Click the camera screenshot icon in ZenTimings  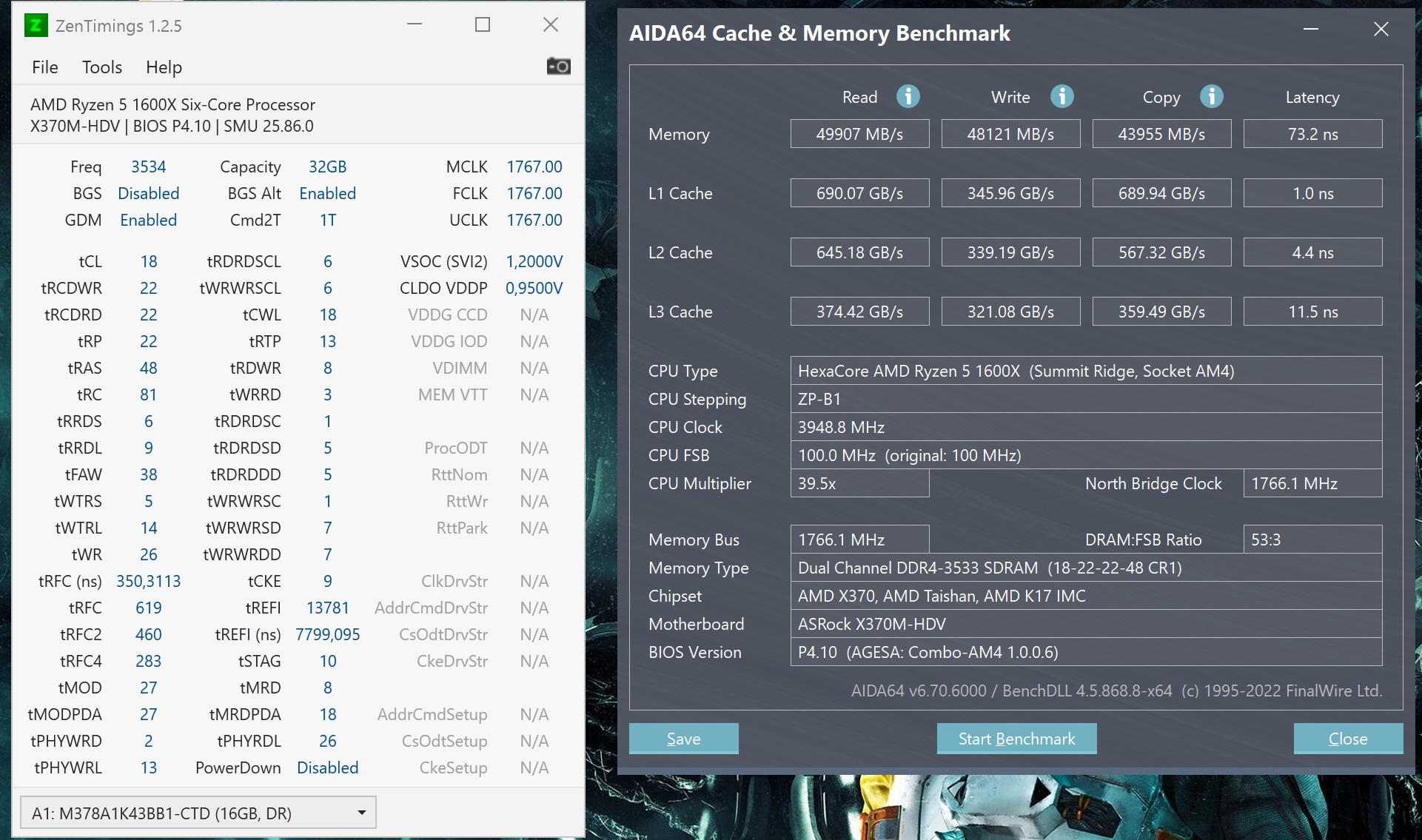click(558, 67)
